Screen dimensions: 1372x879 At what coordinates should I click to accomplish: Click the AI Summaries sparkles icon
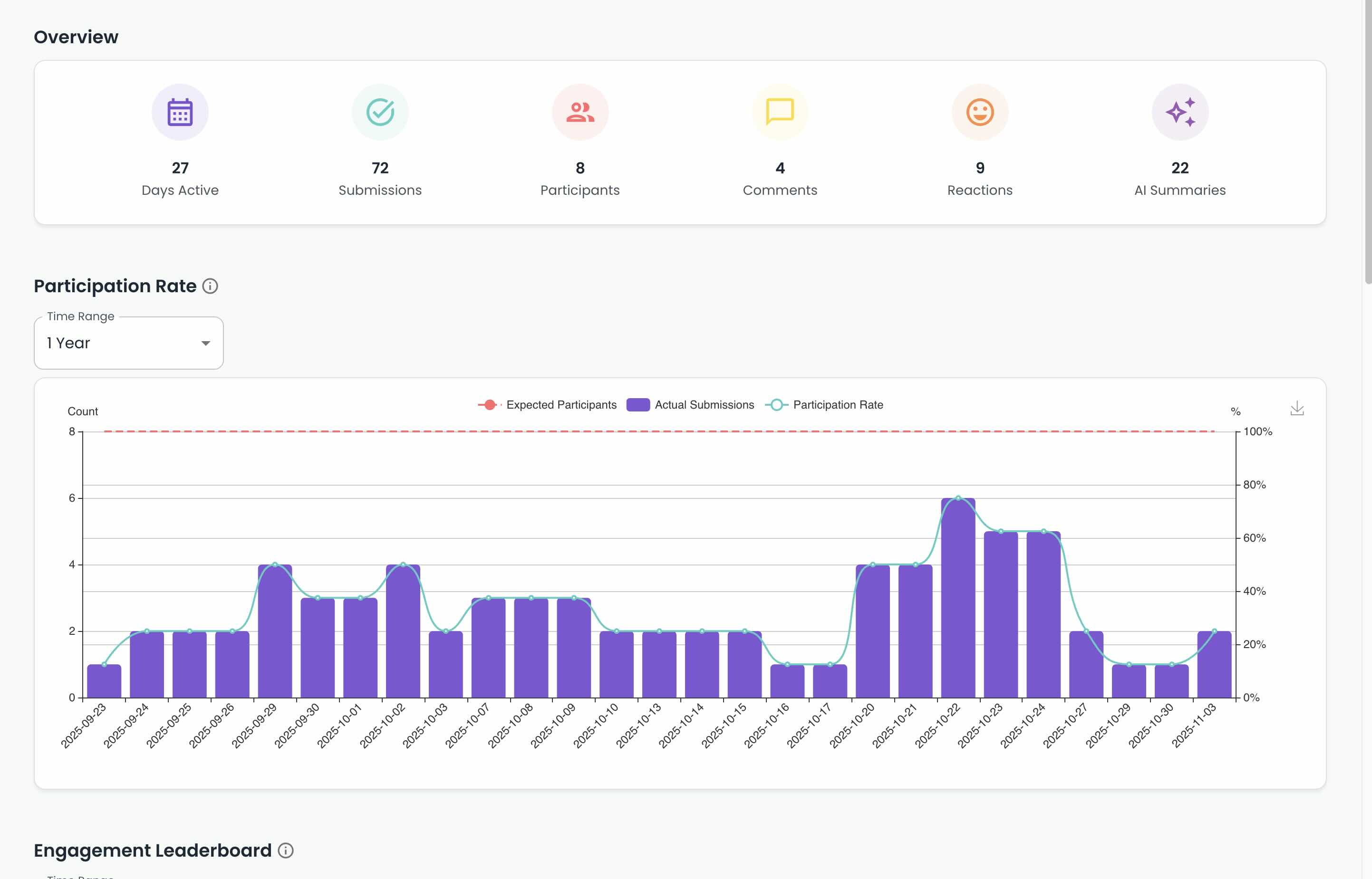pyautogui.click(x=1179, y=112)
